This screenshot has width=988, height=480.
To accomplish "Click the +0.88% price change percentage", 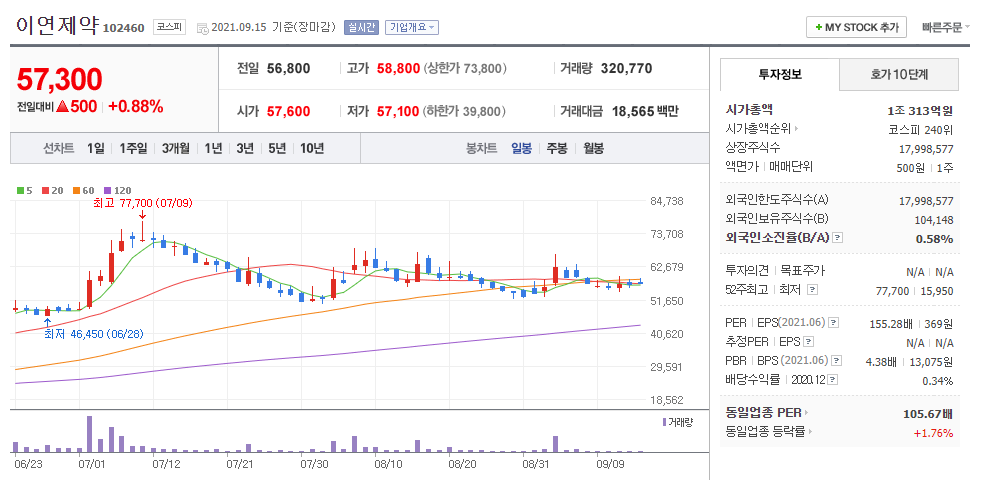I will (x=135, y=106).
